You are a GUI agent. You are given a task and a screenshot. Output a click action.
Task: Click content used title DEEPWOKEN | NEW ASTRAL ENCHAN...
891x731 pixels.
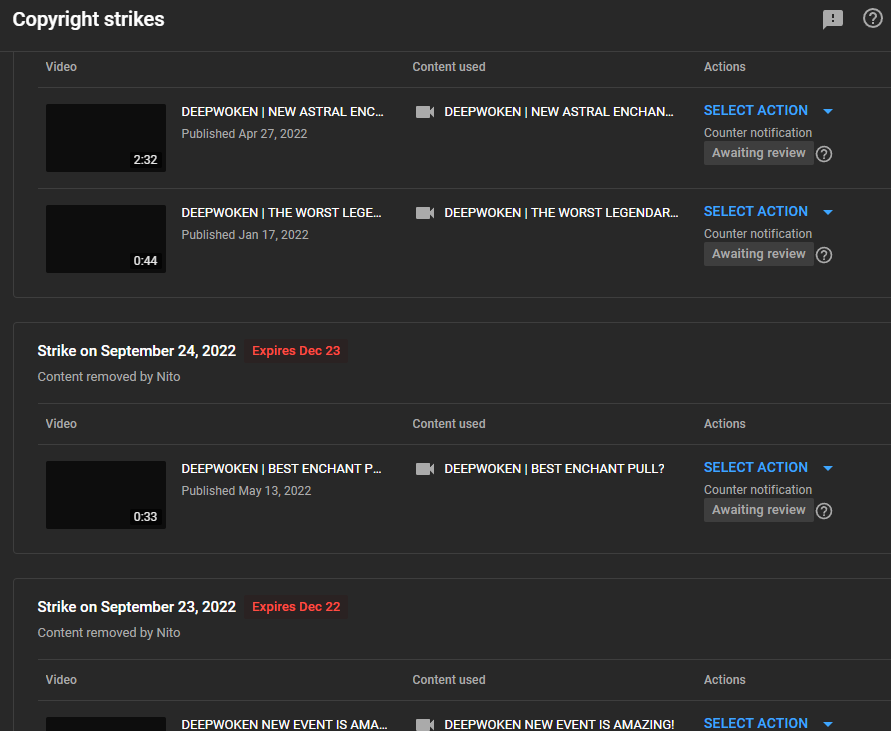(x=559, y=112)
